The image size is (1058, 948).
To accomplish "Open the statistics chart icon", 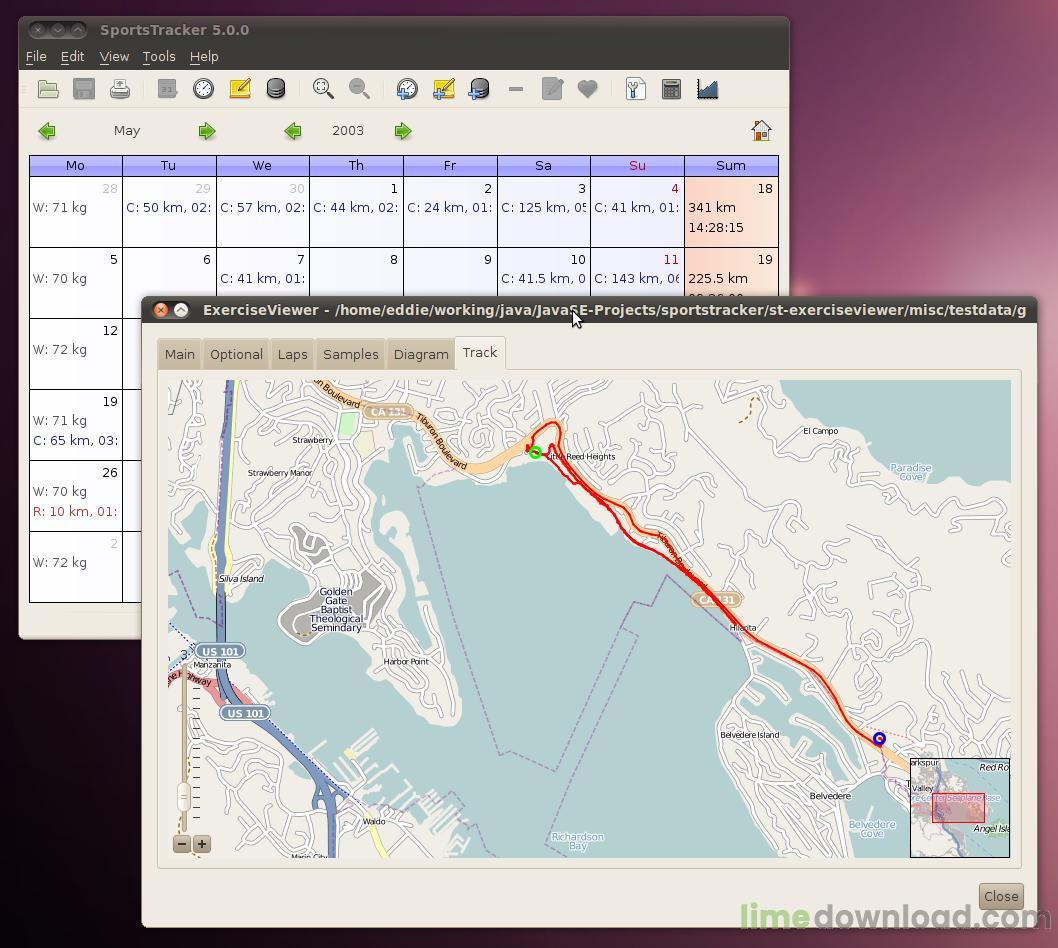I will tap(707, 89).
